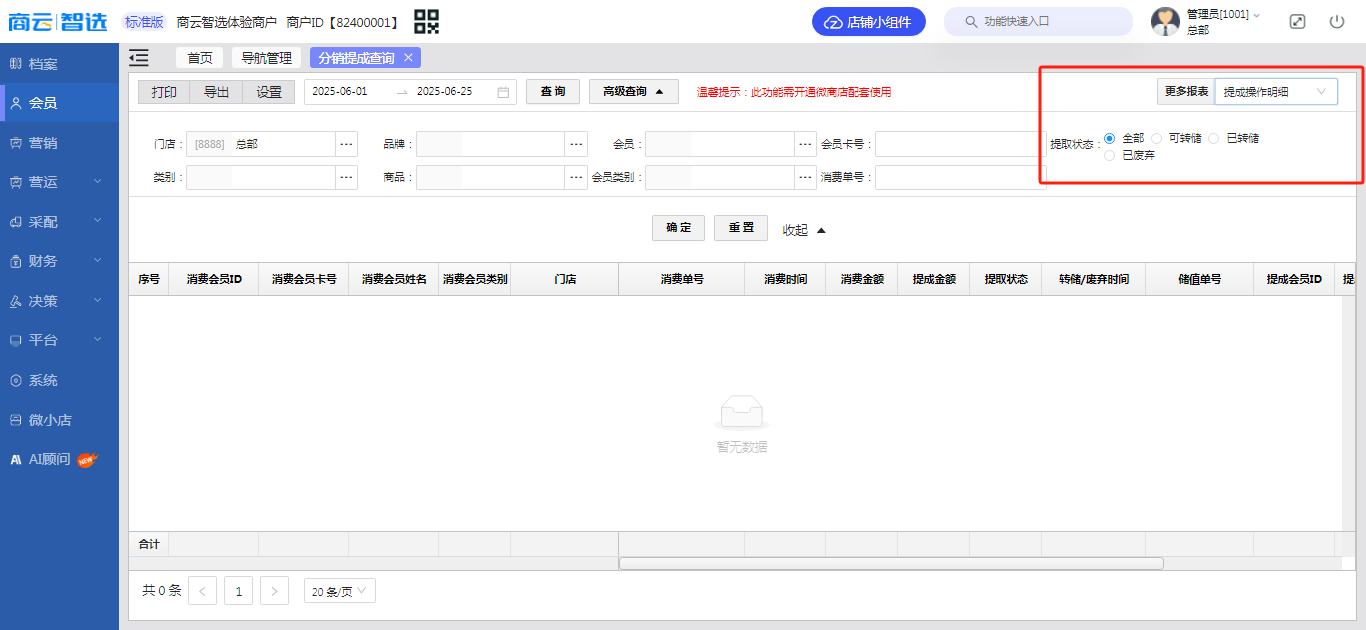Click the ellipsis button beside 商品 field
Screen dimensions: 1366x630
click(577, 177)
